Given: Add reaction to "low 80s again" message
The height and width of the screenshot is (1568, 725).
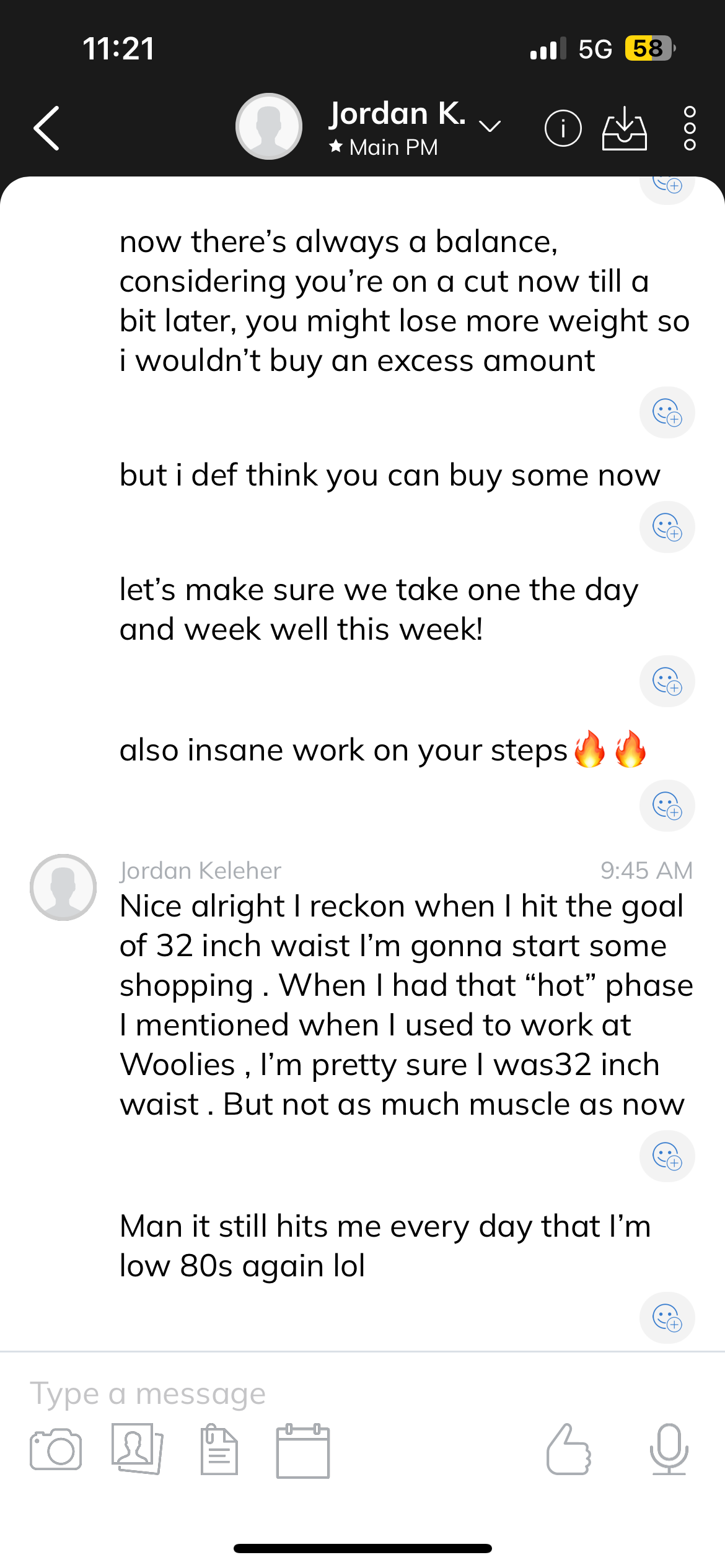Looking at the screenshot, I should pos(667,1317).
